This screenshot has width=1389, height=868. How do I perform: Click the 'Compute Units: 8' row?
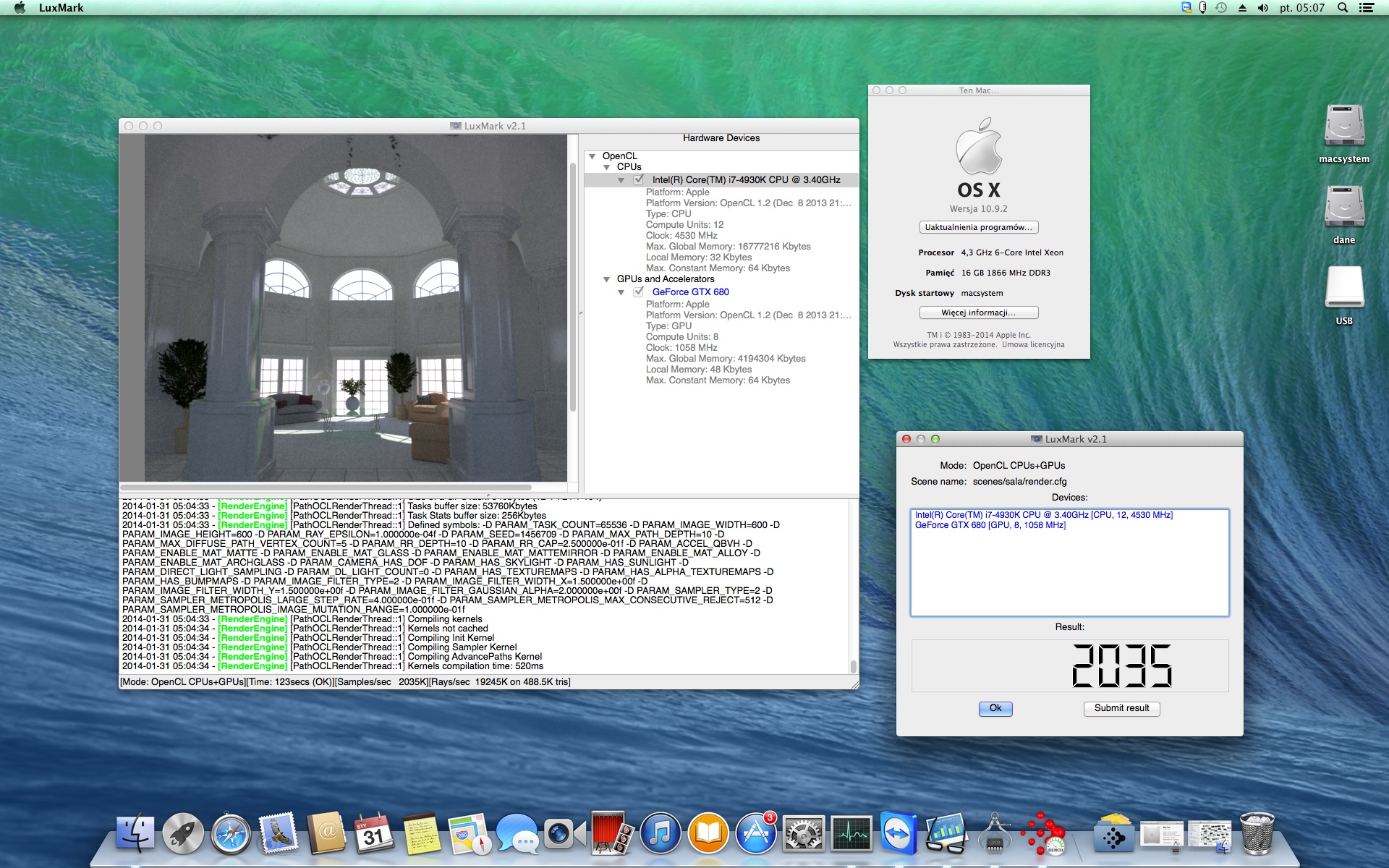pos(681,337)
